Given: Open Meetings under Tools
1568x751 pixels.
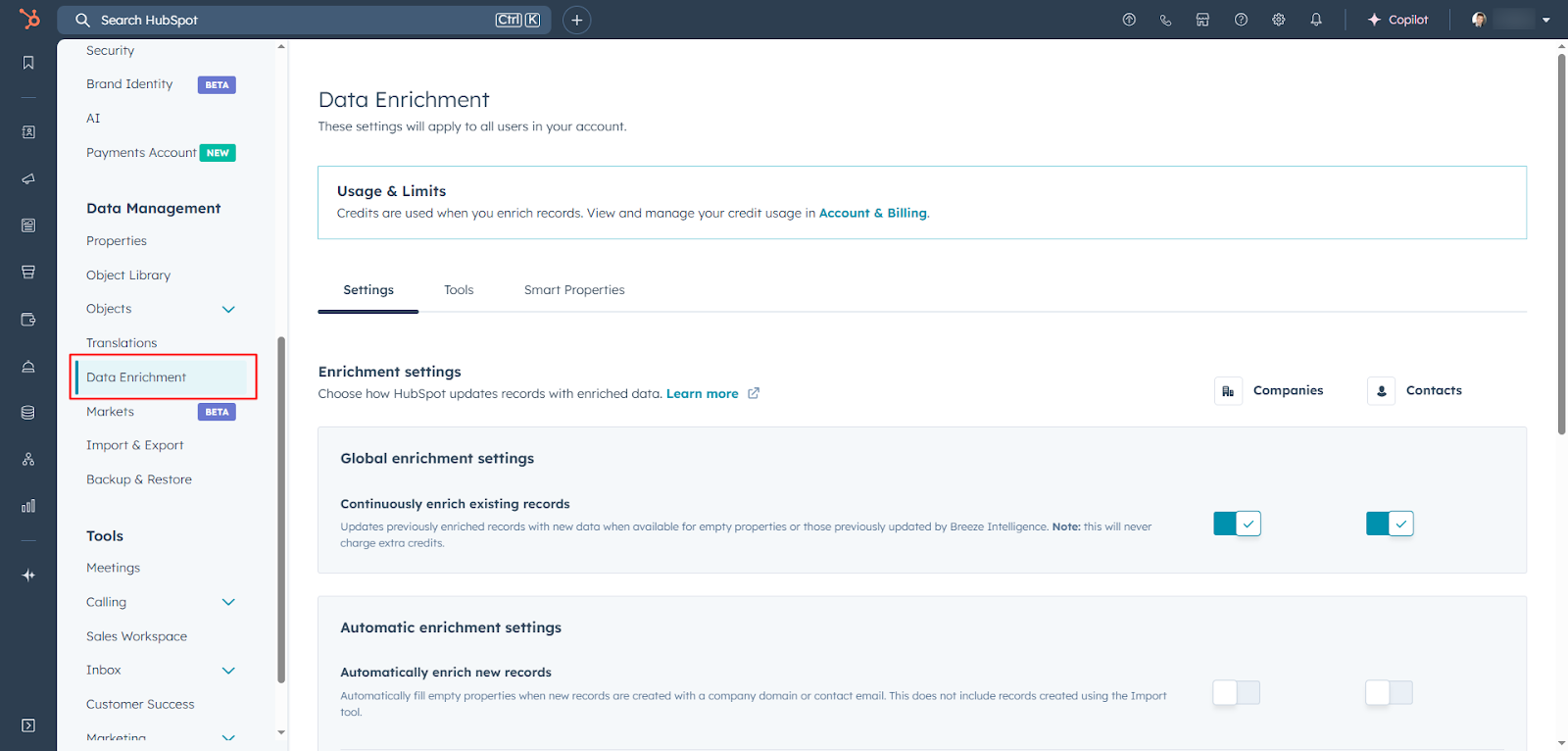Looking at the screenshot, I should (113, 568).
